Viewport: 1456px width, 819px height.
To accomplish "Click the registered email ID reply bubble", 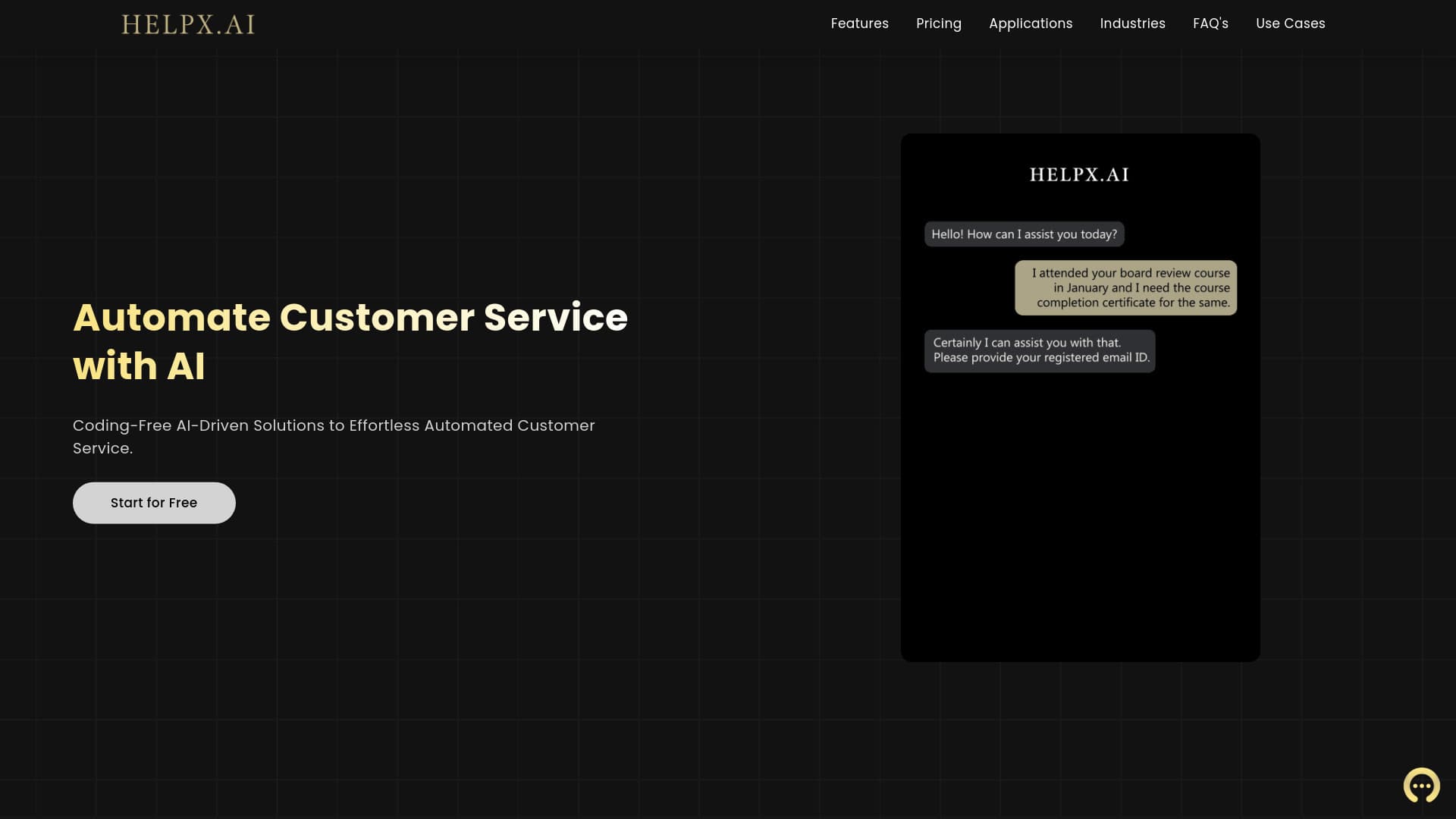I will (1040, 350).
